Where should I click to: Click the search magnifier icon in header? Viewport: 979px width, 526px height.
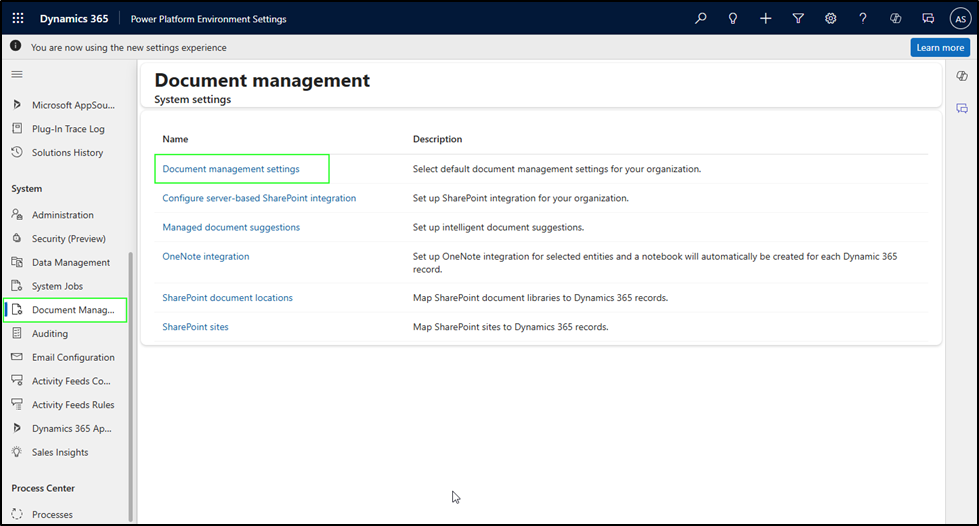click(701, 18)
